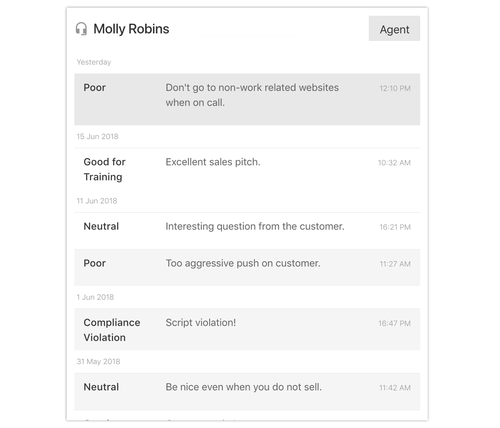Click the Agent button

pyautogui.click(x=394, y=29)
